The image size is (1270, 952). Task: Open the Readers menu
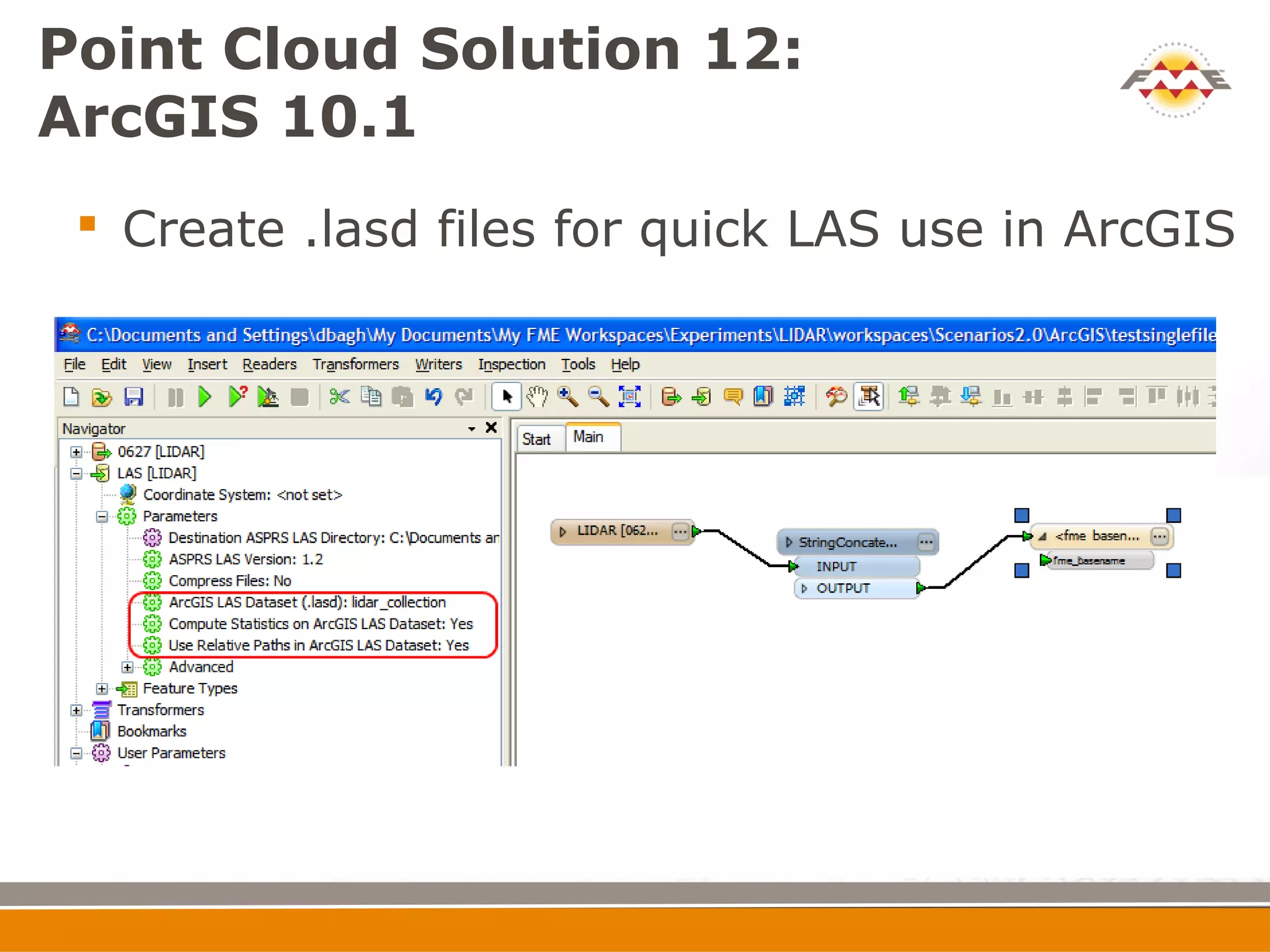270,364
